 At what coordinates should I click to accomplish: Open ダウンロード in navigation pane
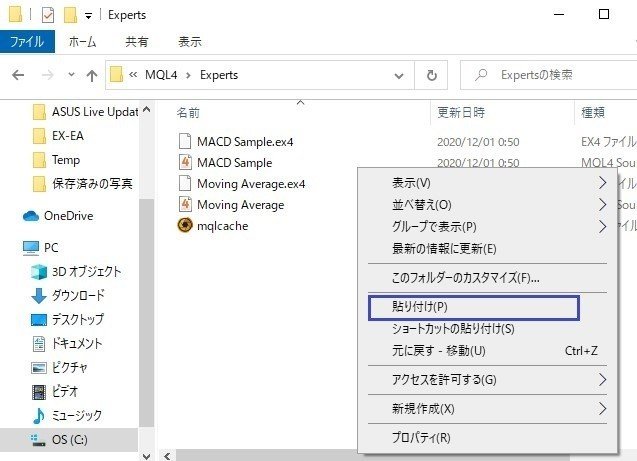point(68,295)
